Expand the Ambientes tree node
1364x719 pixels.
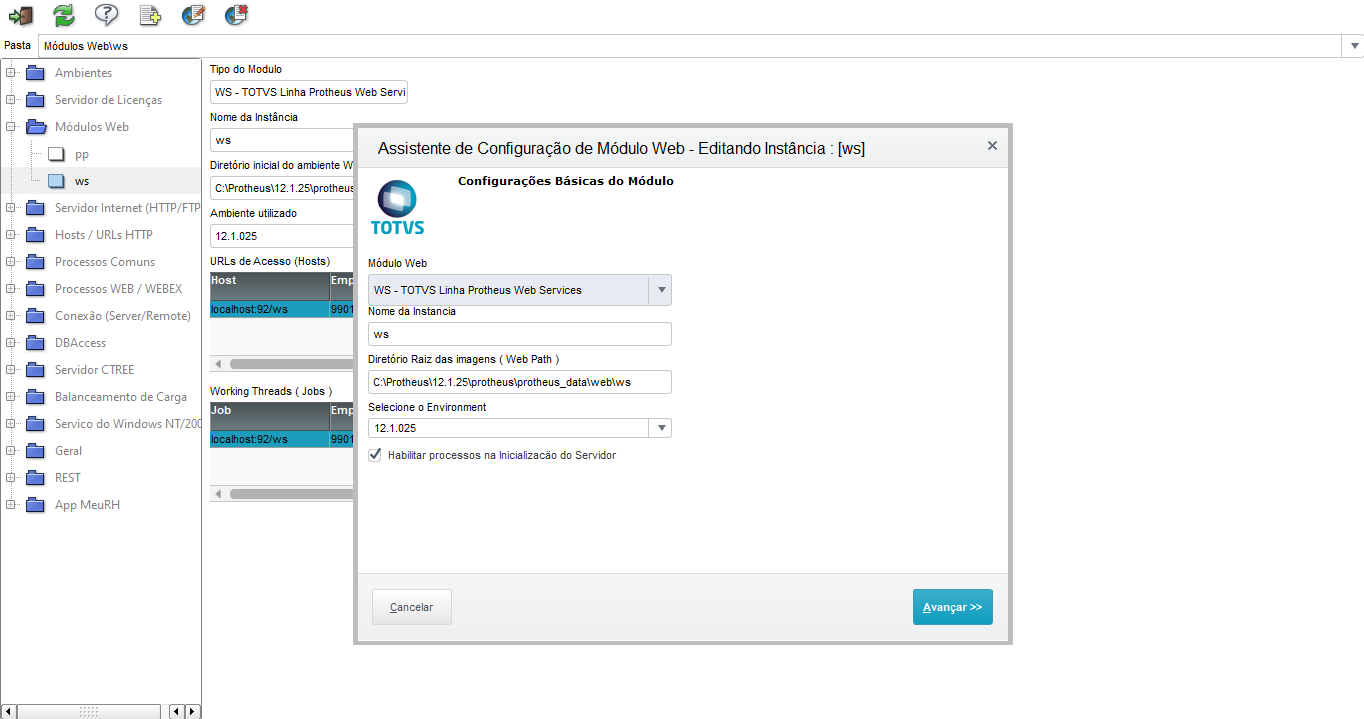pos(10,73)
